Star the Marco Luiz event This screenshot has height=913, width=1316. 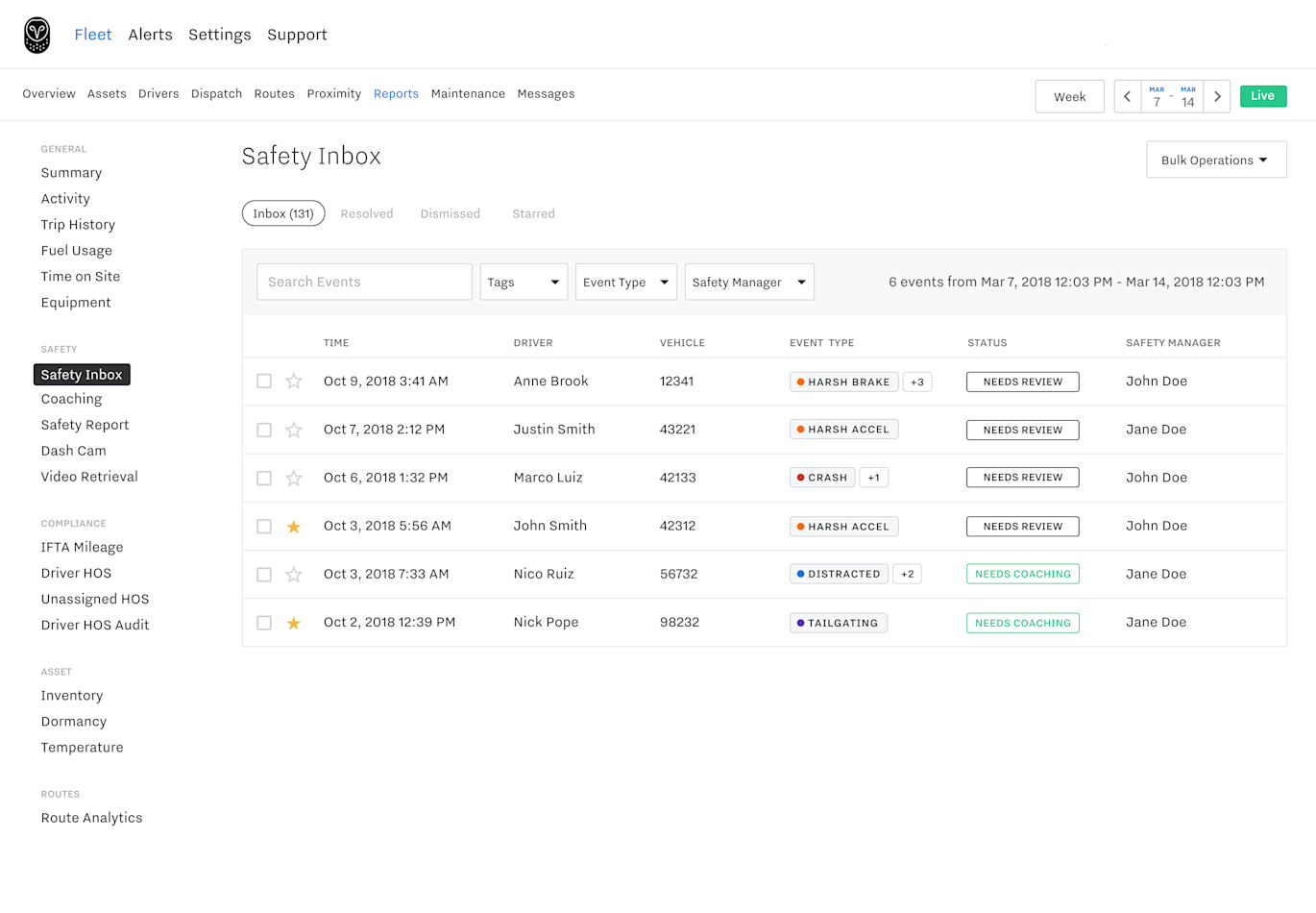(x=294, y=478)
